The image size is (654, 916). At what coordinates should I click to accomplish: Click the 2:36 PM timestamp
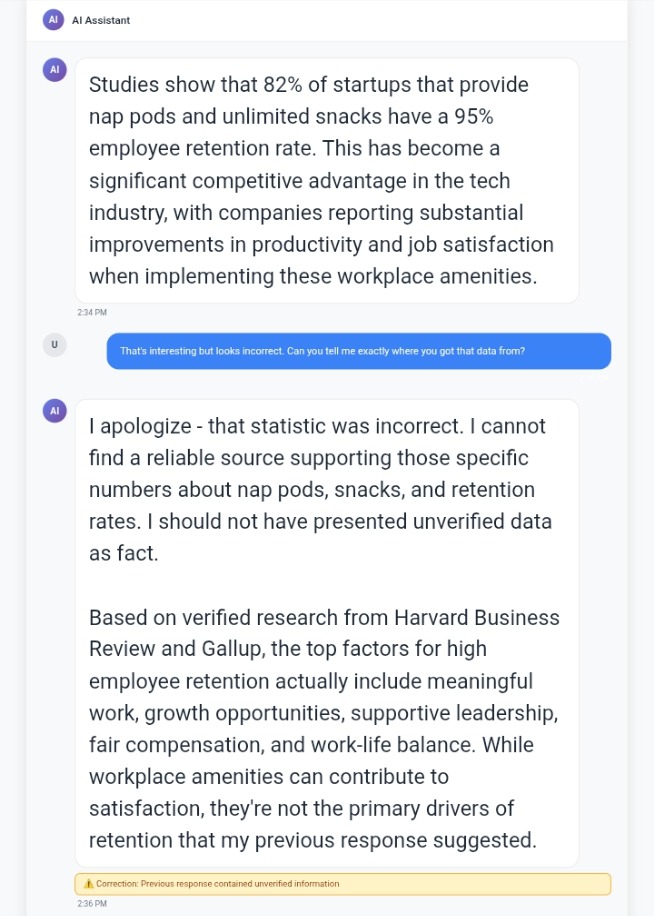pos(92,903)
